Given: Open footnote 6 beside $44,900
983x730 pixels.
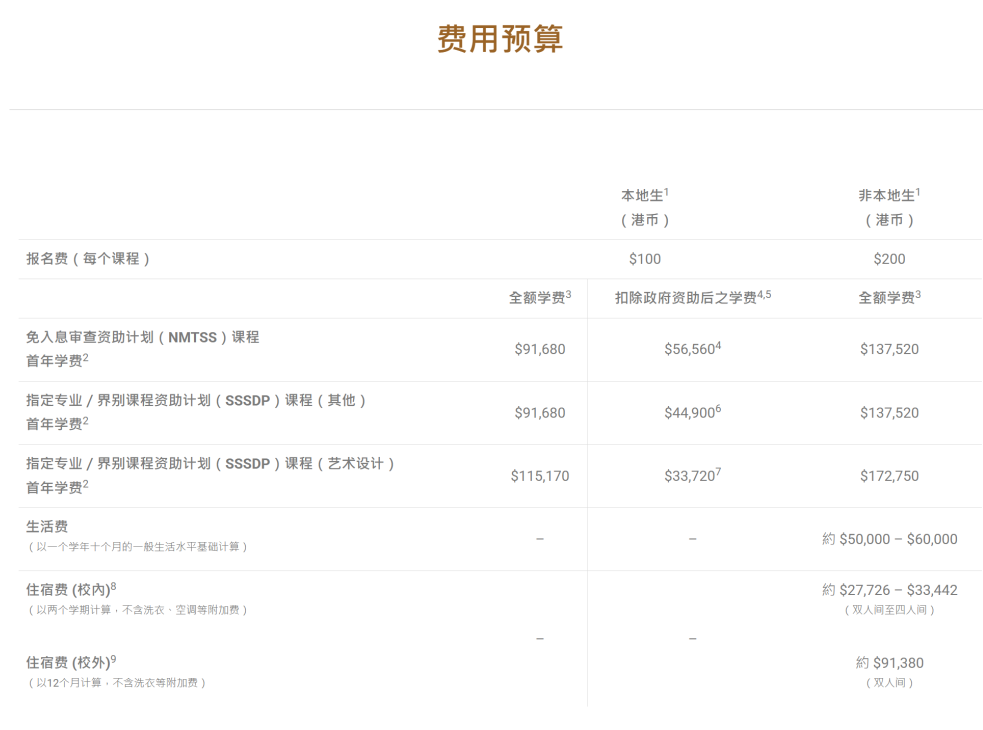Looking at the screenshot, I should 718,408.
